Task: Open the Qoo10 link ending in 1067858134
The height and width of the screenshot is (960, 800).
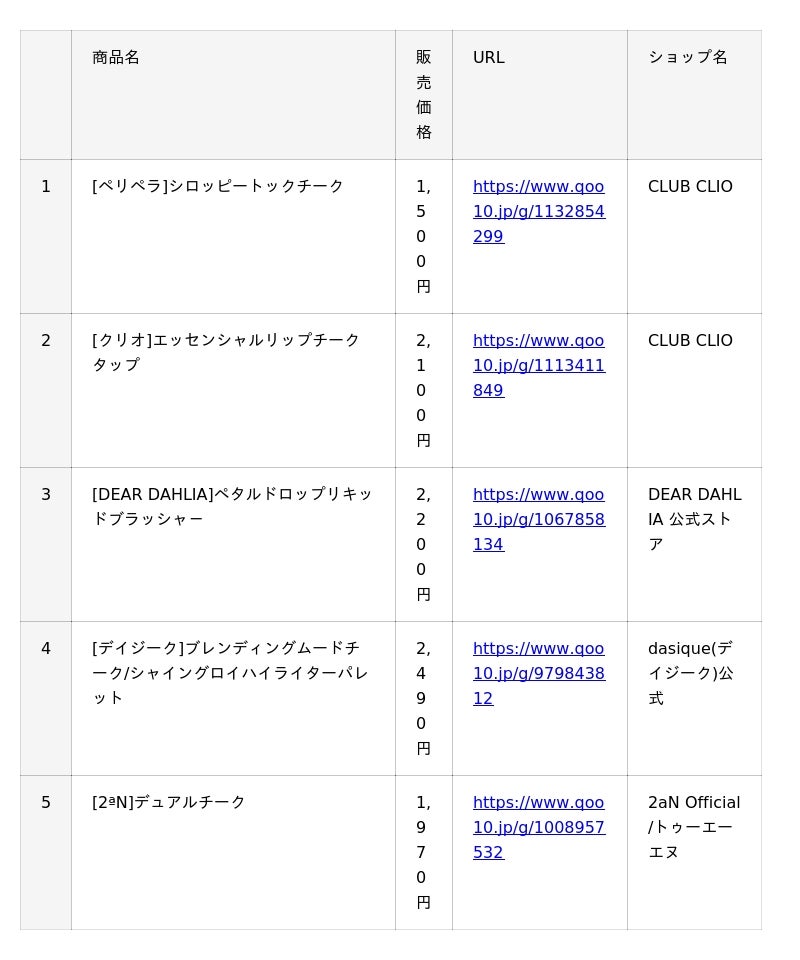Action: (x=538, y=519)
